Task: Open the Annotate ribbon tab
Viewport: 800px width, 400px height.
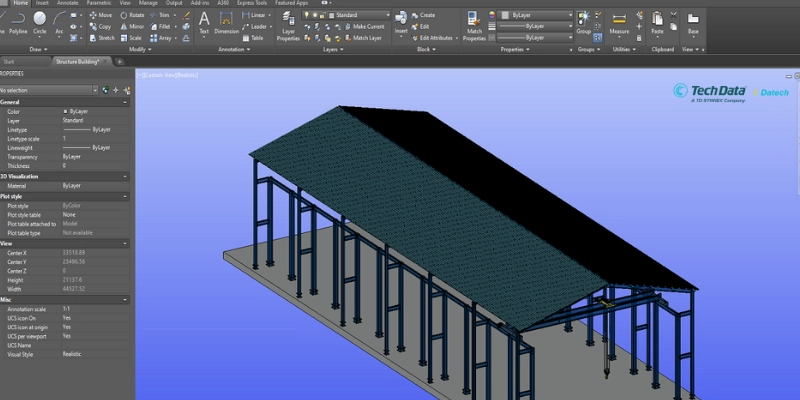Action: click(x=68, y=3)
